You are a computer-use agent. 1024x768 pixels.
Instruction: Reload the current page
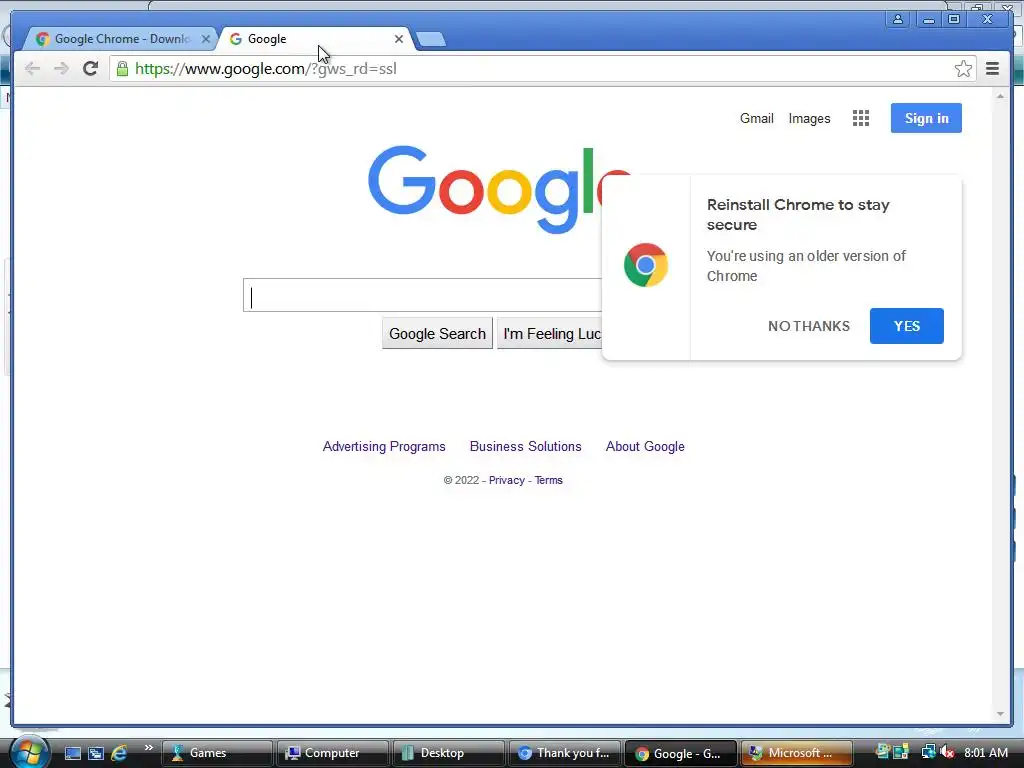[91, 69]
